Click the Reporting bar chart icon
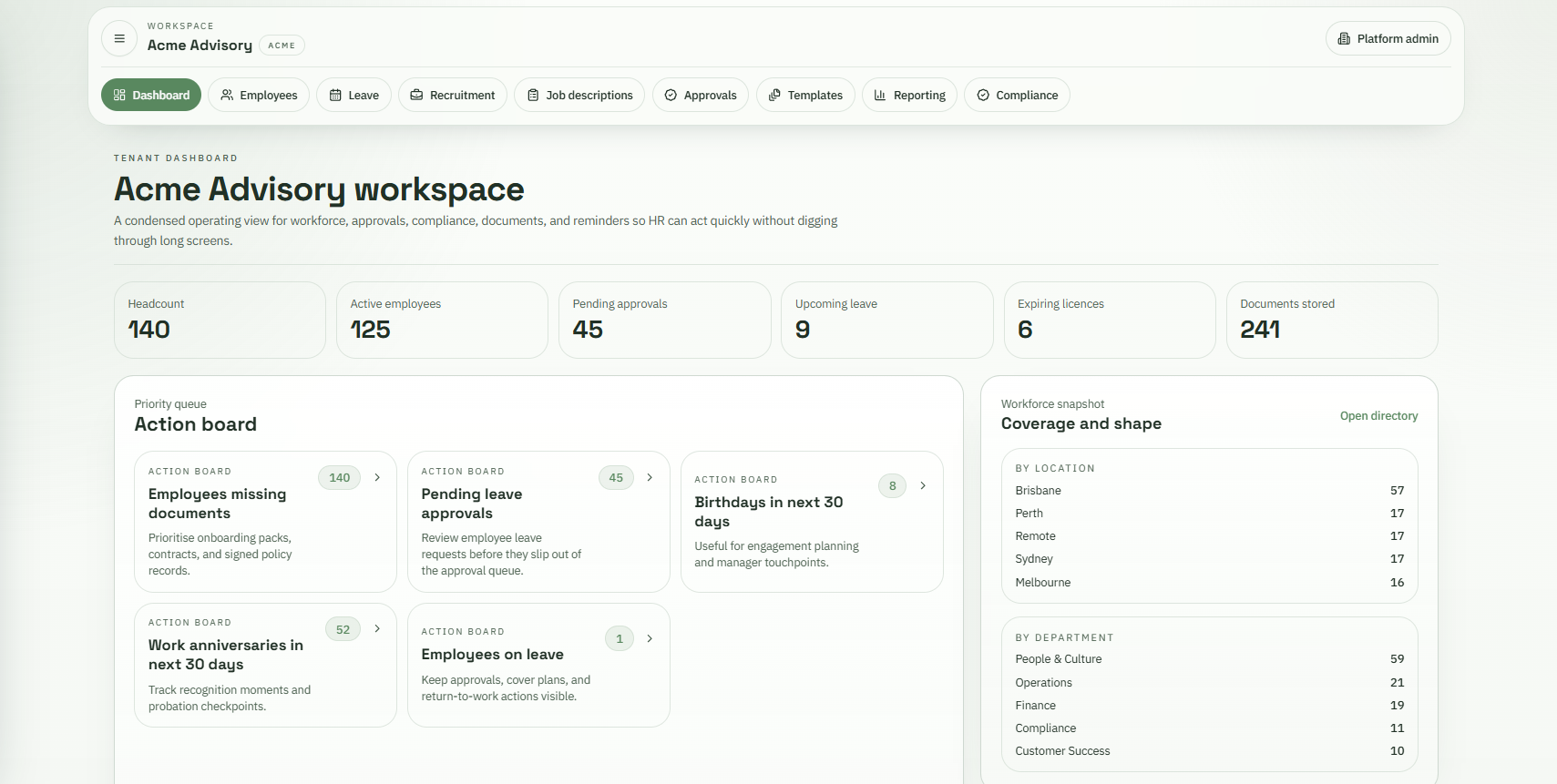This screenshot has width=1557, height=784. 880,95
